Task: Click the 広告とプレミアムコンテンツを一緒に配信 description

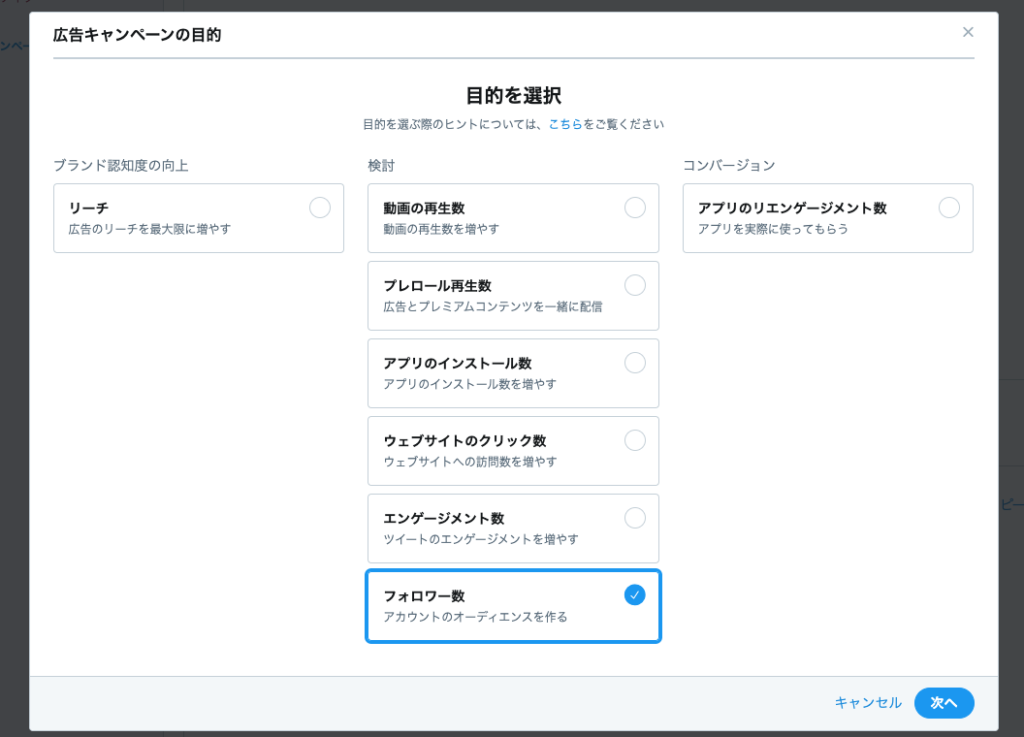Action: coord(493,307)
